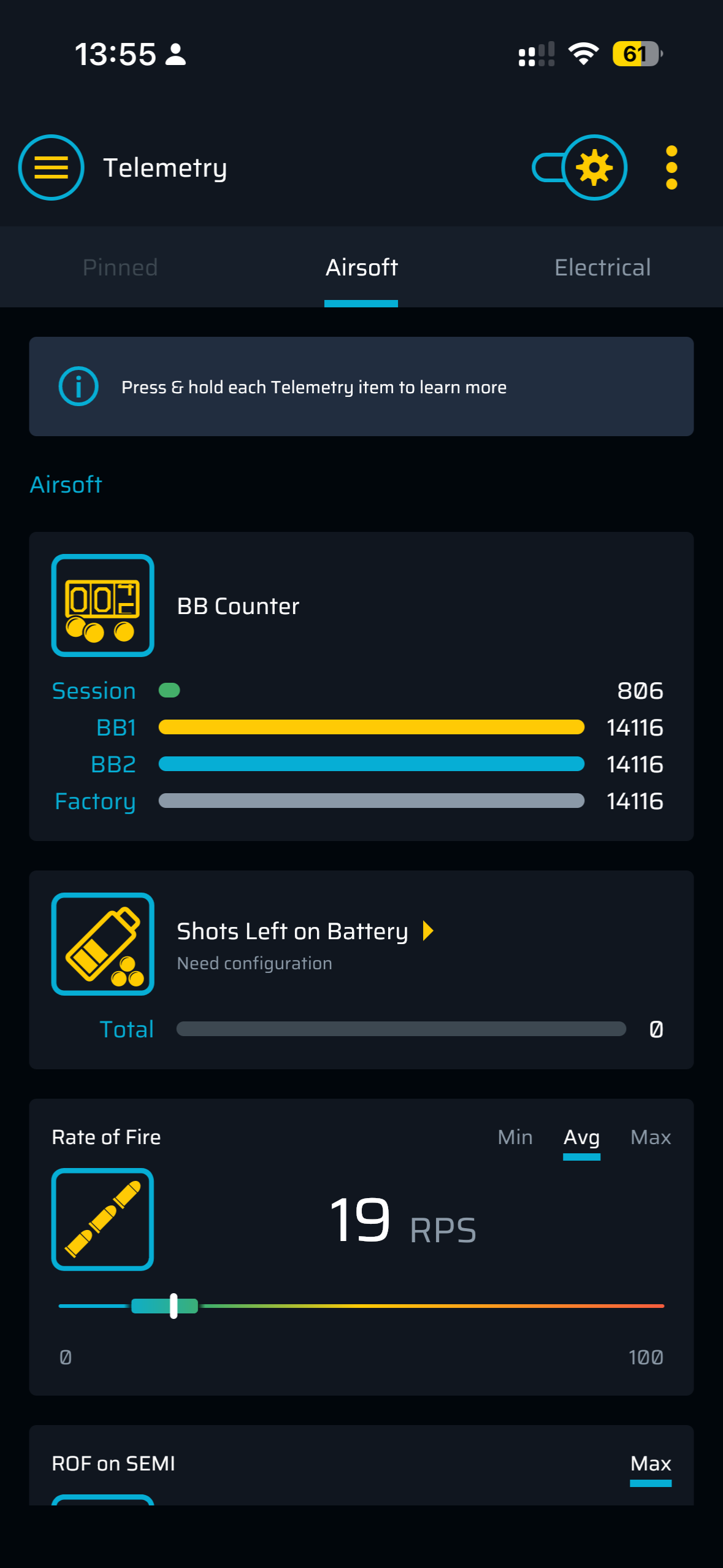This screenshot has width=723, height=1568.
Task: Select Max for ROF on SEMI
Action: 651,1464
